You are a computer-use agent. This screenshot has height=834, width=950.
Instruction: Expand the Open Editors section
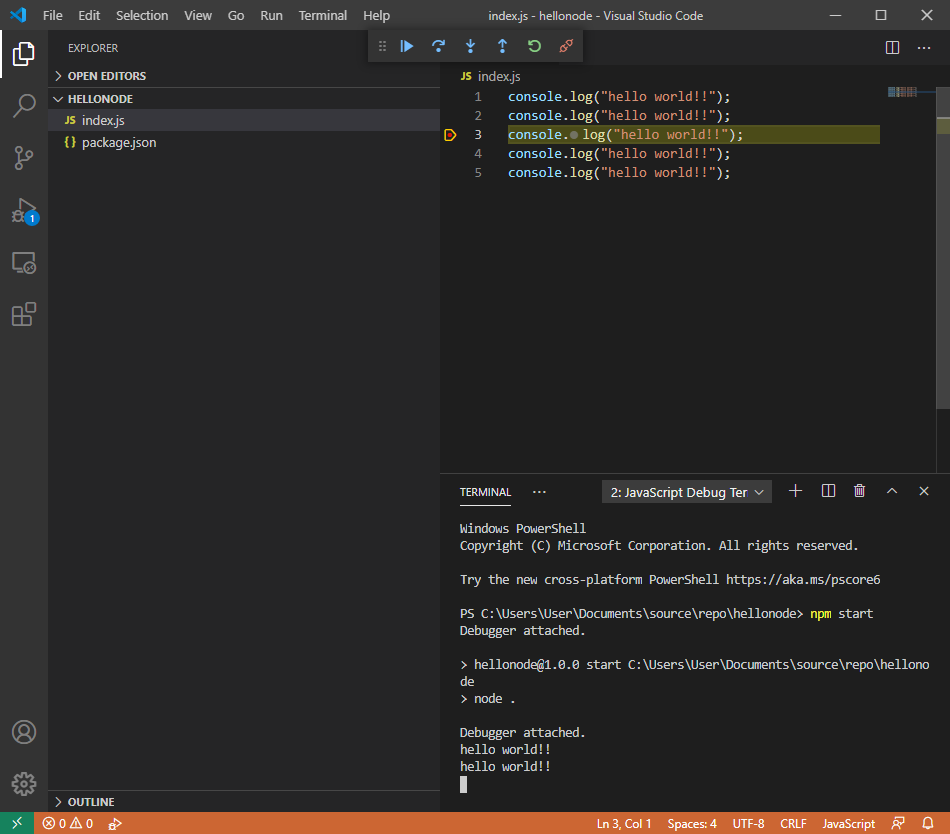(244, 76)
